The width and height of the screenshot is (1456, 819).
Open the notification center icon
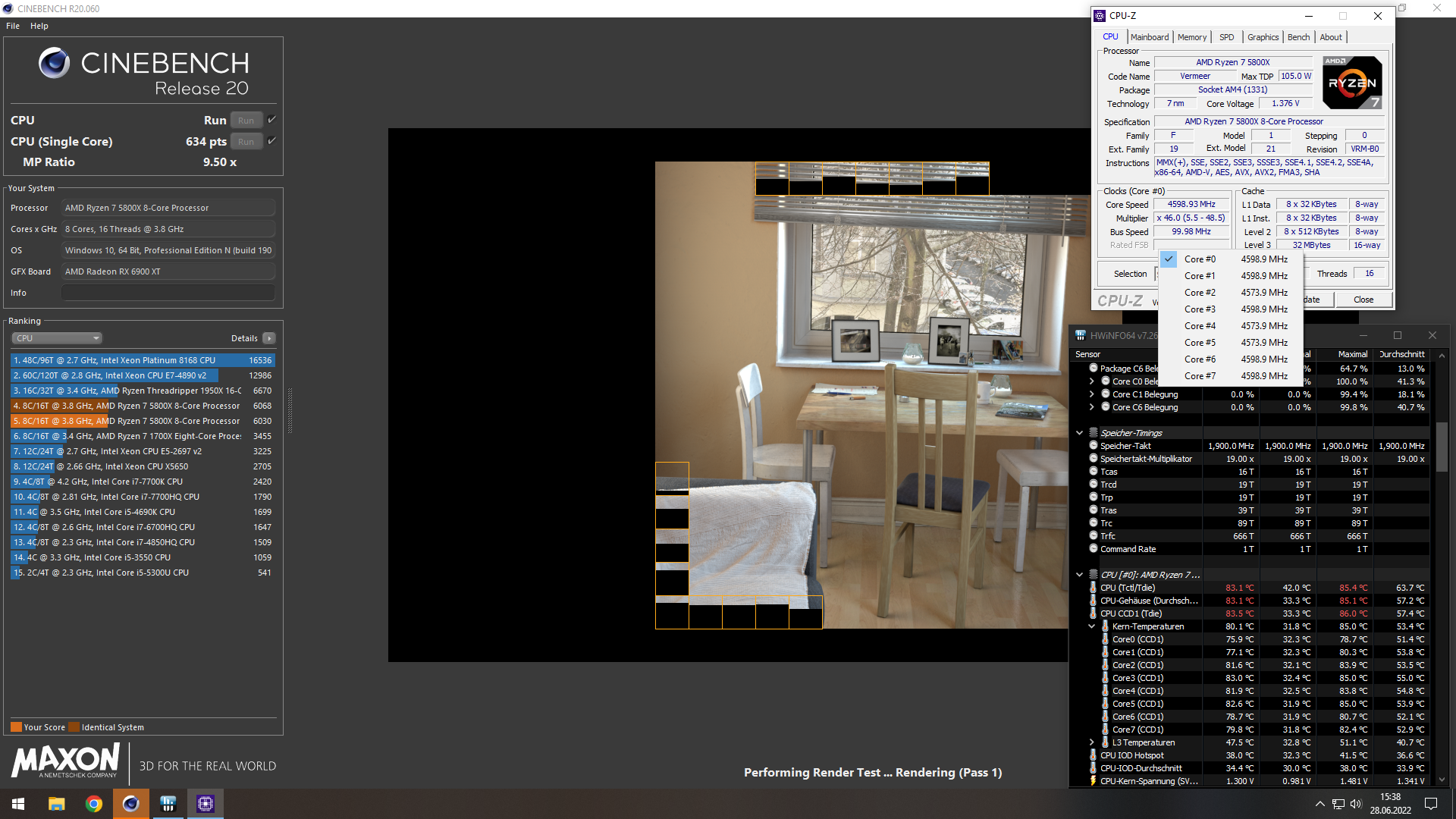[1431, 804]
